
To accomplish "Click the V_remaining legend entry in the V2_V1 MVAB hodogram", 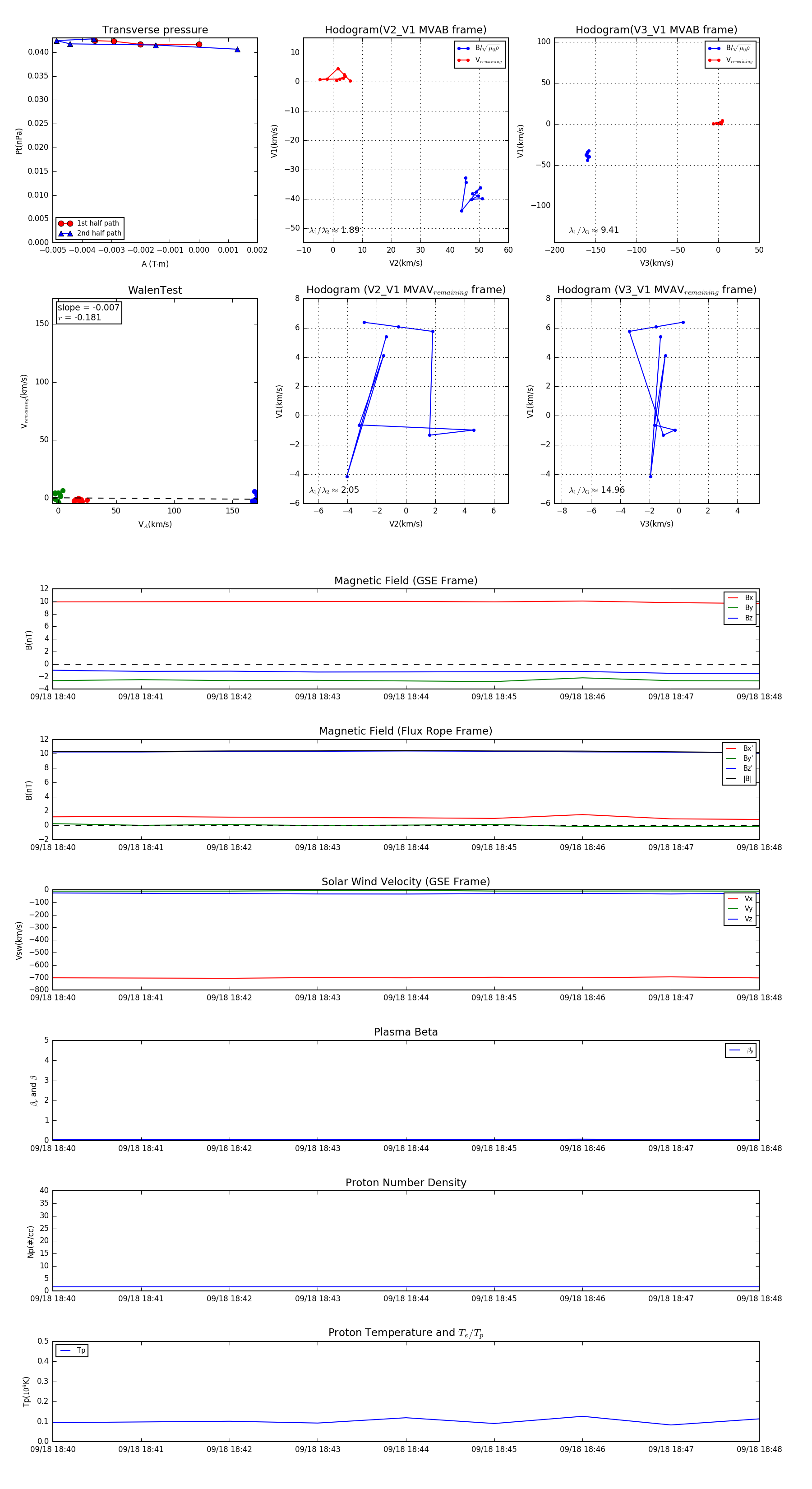I will [480, 60].
